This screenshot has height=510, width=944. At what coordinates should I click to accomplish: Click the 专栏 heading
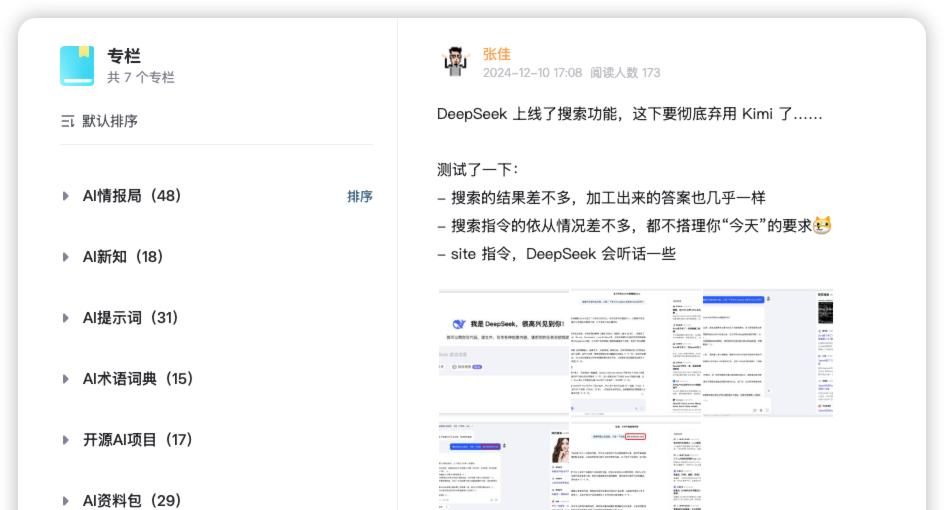click(x=124, y=56)
